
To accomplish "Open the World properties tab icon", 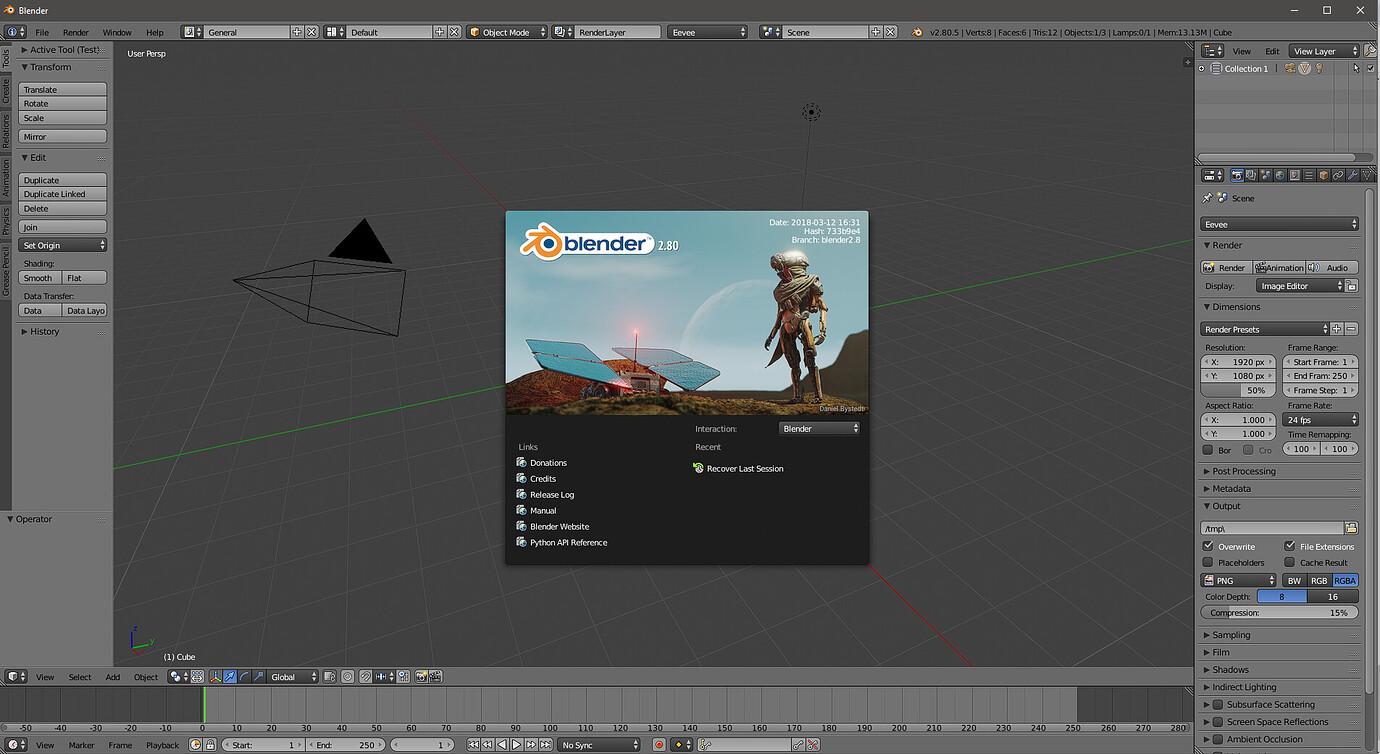I will pyautogui.click(x=1280, y=175).
